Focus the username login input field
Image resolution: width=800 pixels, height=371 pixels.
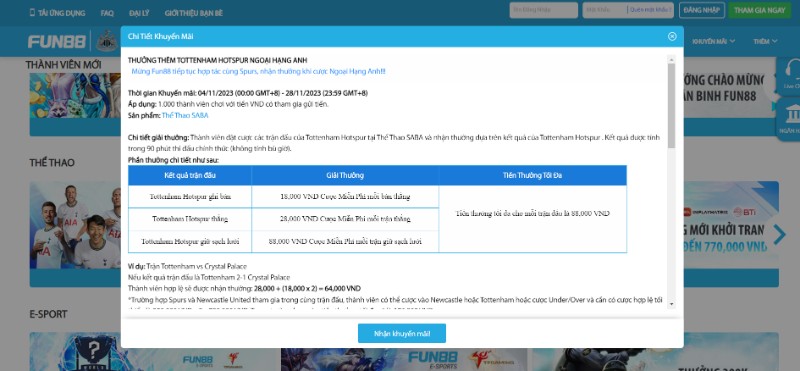[543, 10]
